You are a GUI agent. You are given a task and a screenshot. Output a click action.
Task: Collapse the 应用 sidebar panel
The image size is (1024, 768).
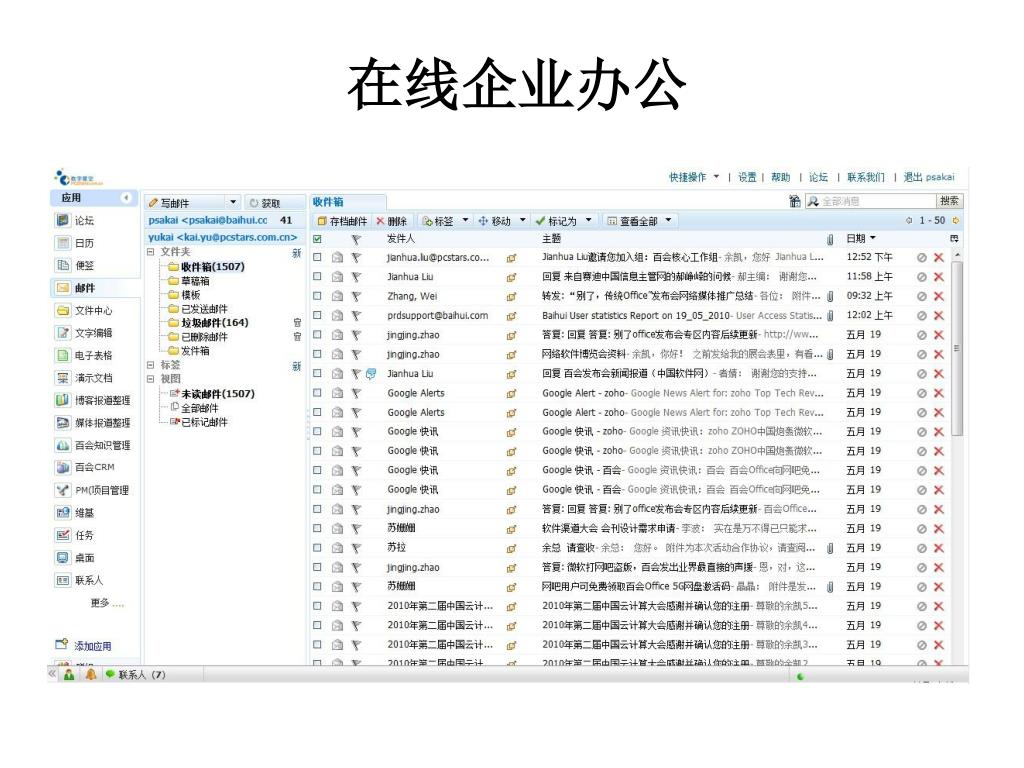(126, 197)
